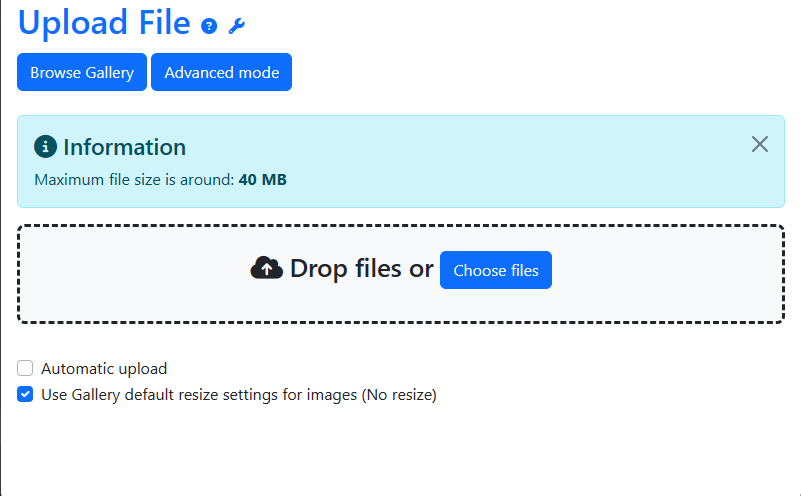Image resolution: width=801 pixels, height=496 pixels.
Task: Click the Drop files or text
Action: 361,269
